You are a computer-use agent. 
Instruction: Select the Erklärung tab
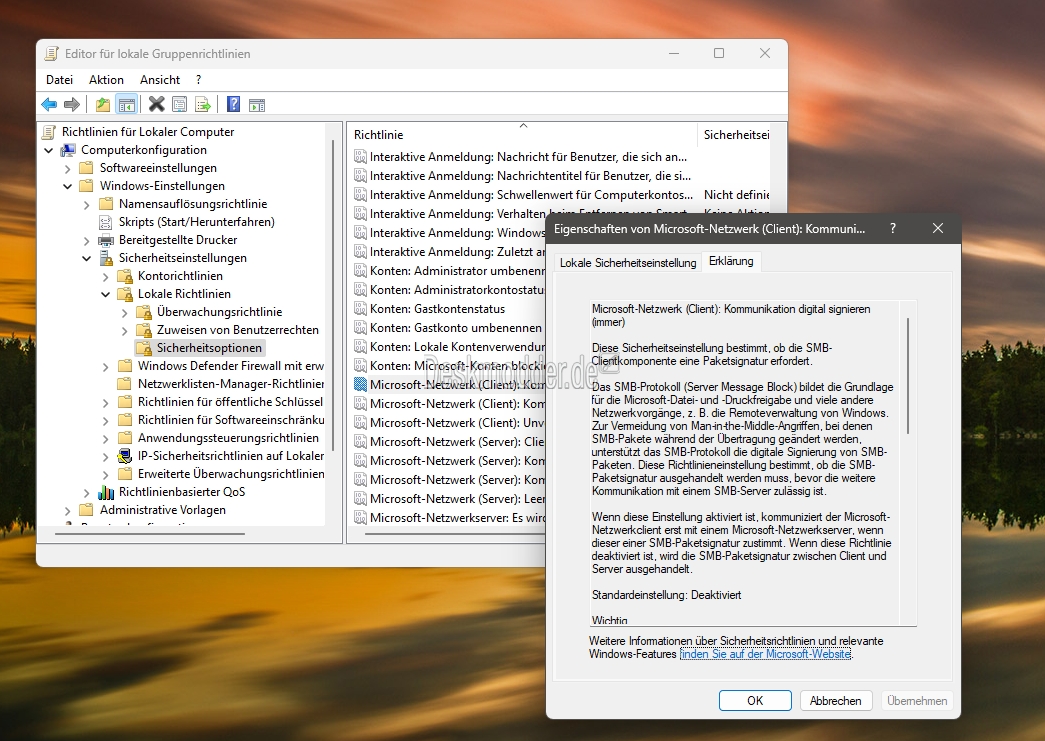(x=731, y=261)
